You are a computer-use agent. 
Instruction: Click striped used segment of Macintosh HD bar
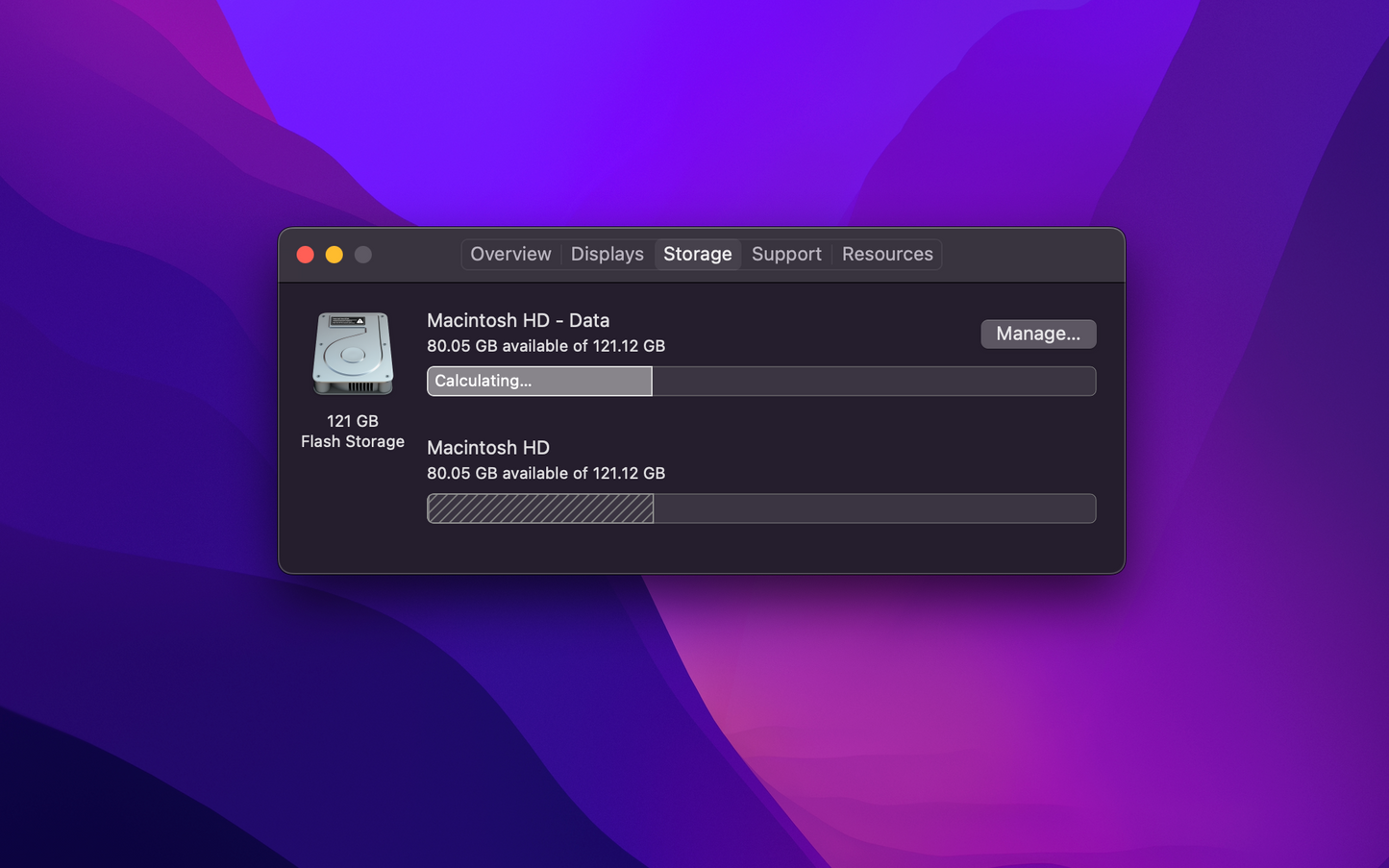coord(540,508)
